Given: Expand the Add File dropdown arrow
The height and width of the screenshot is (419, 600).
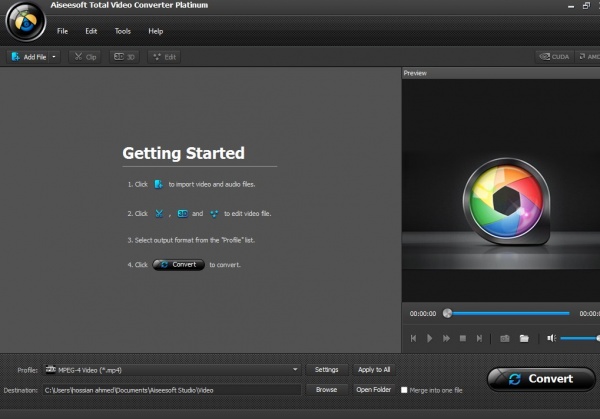Looking at the screenshot, I should (54, 57).
